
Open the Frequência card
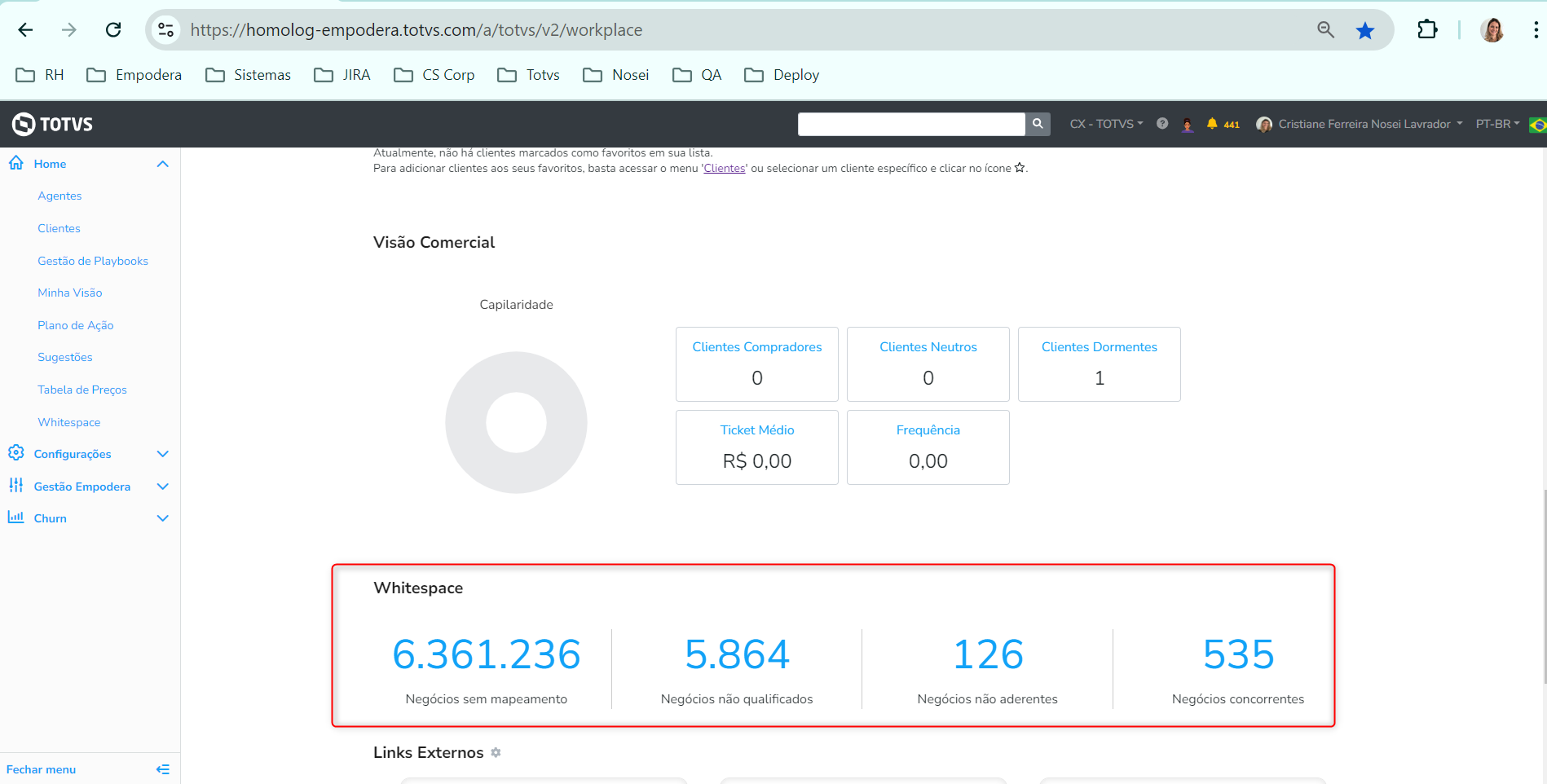pyautogui.click(x=928, y=447)
